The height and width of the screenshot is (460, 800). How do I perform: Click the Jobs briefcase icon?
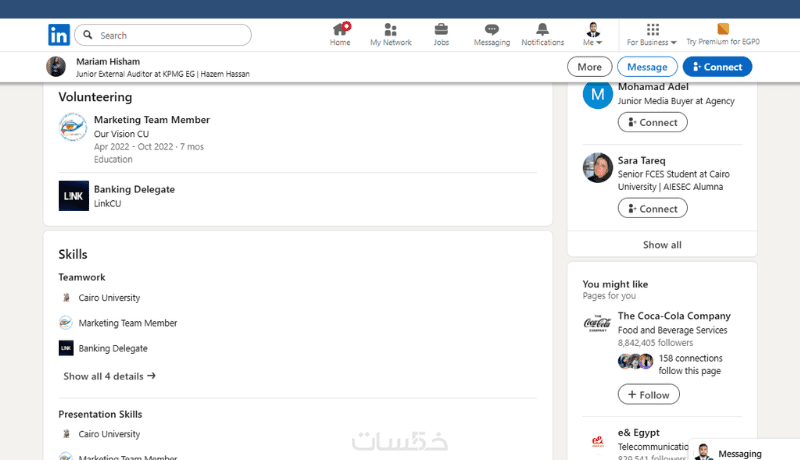click(x=441, y=30)
